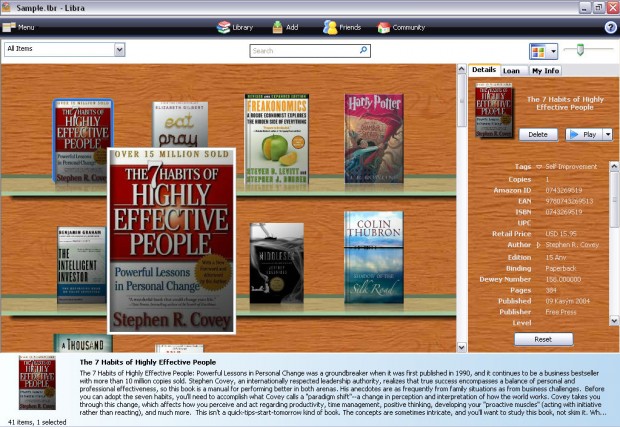The width and height of the screenshot is (620, 427).
Task: Click the '41 items, 1 selected' status text
Action: coord(37,422)
